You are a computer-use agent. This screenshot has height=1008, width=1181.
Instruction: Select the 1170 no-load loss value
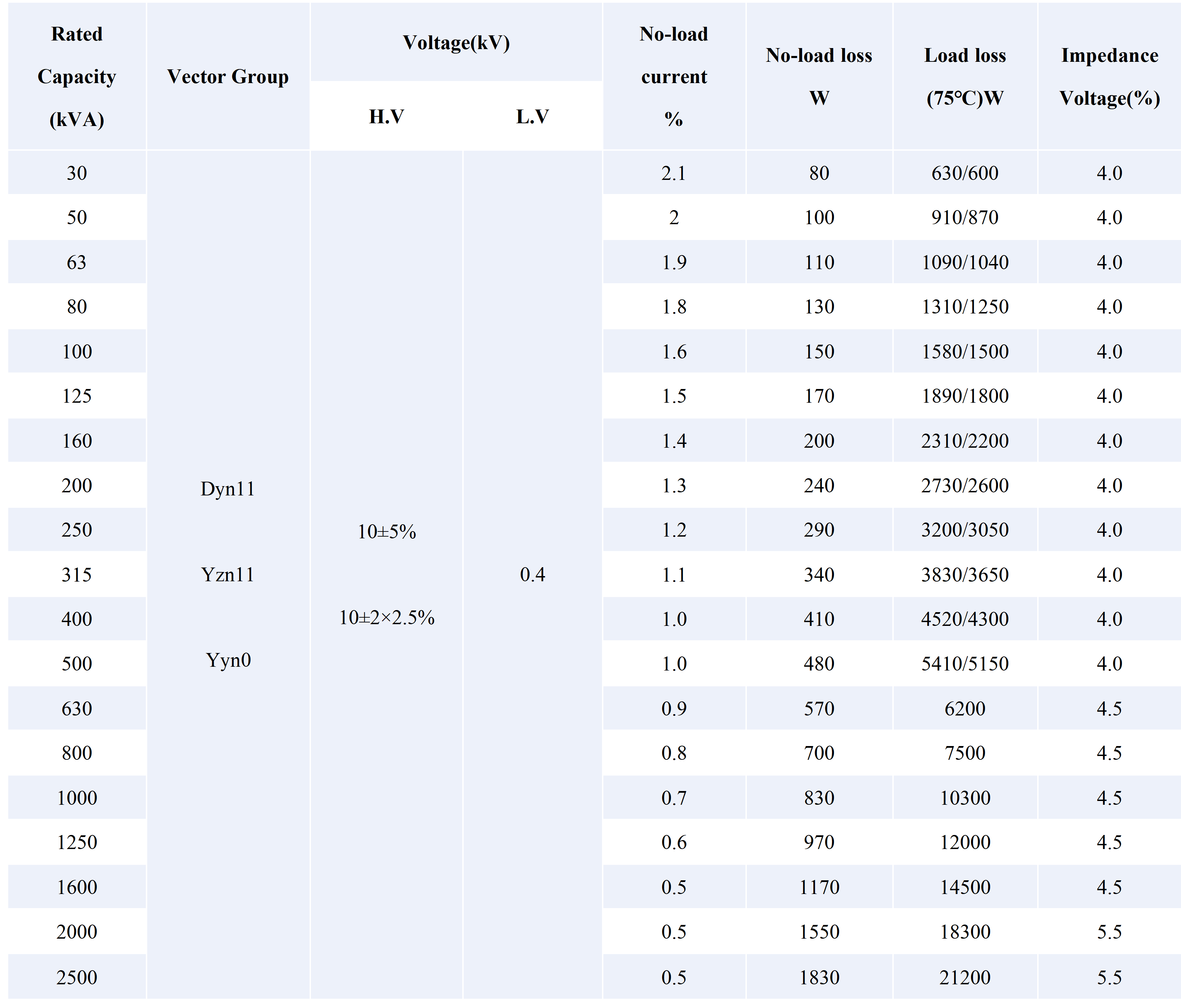pyautogui.click(x=819, y=887)
